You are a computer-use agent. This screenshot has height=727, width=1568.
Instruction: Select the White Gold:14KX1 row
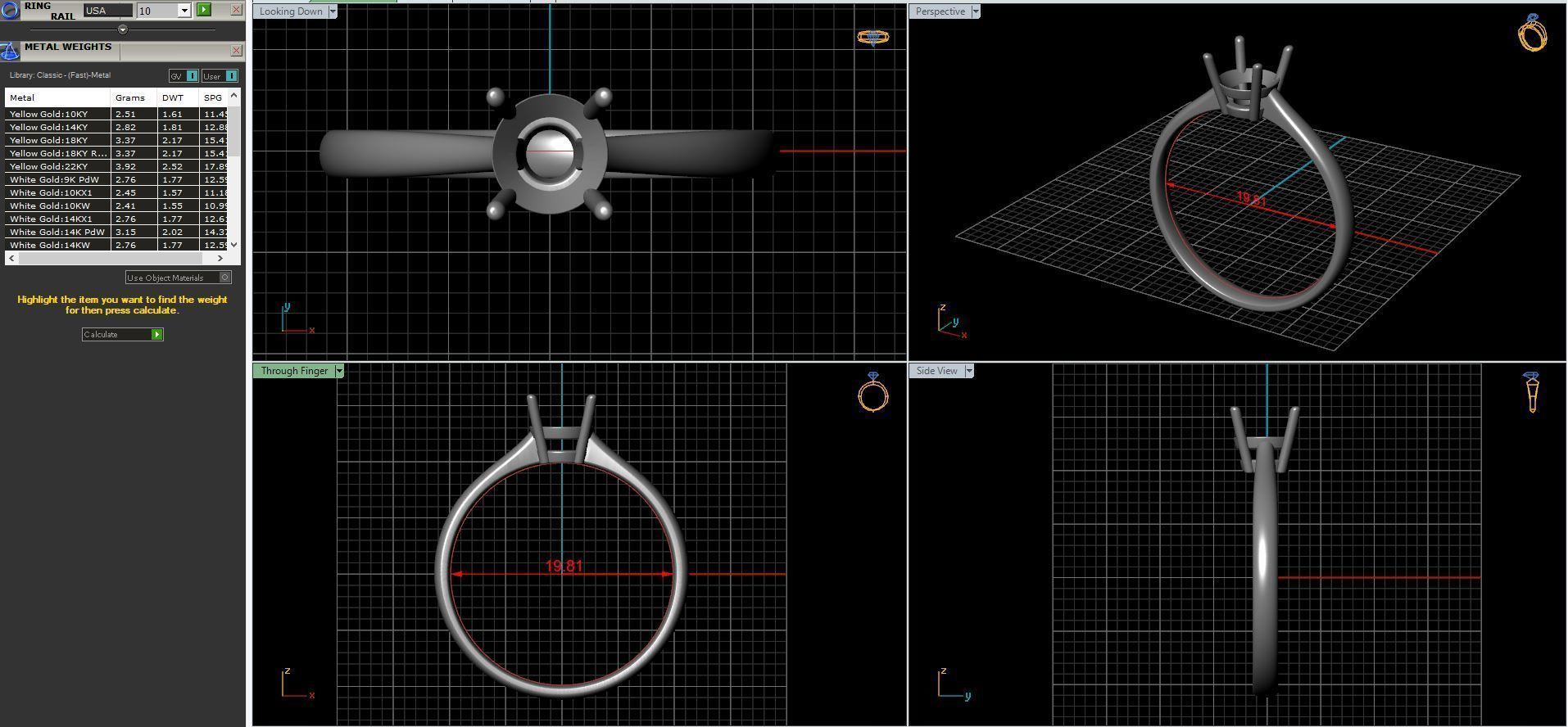tap(116, 219)
